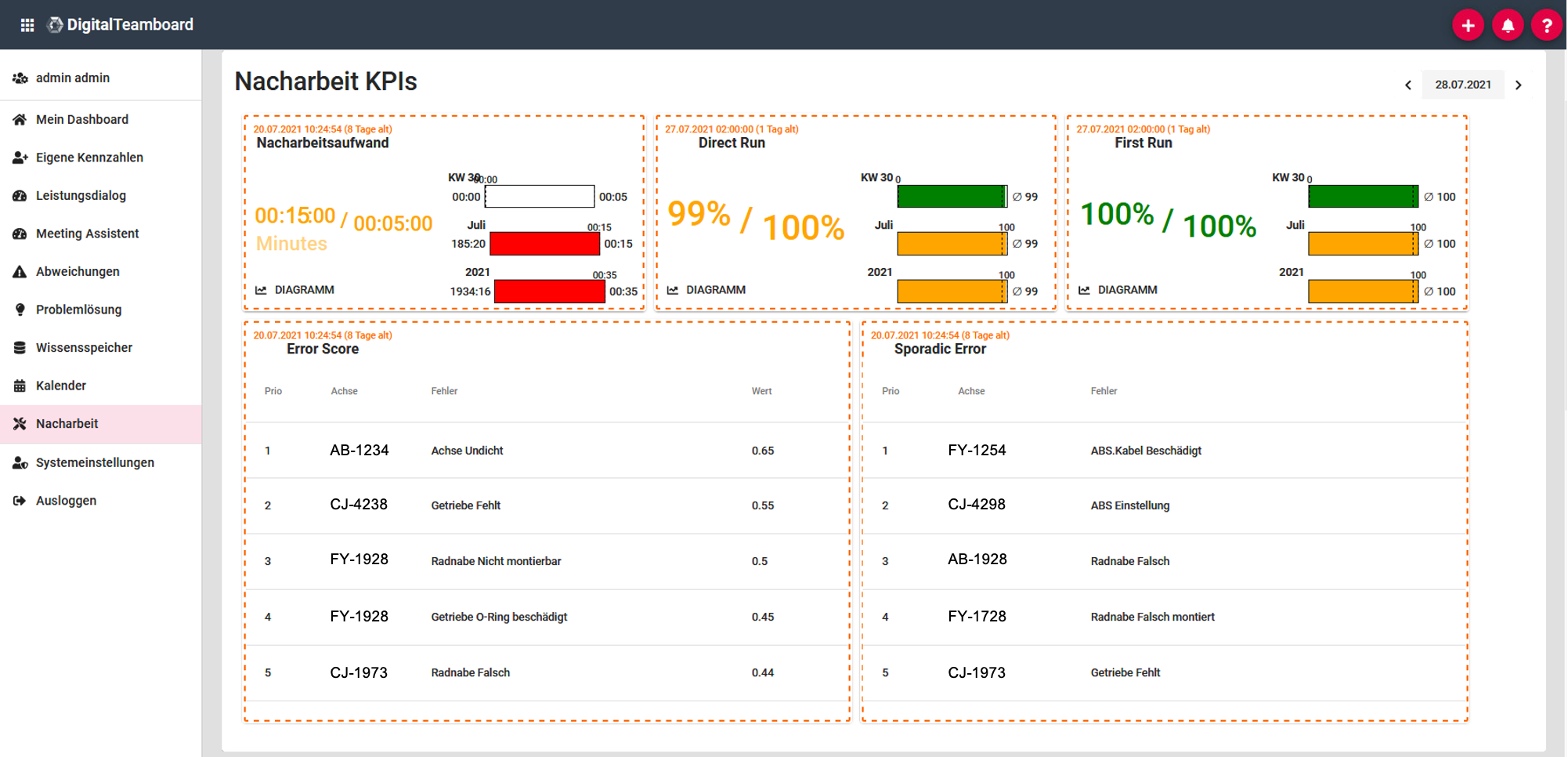Click the Eigene Kennzahlen user-plus icon
1568x757 pixels.
(x=20, y=158)
